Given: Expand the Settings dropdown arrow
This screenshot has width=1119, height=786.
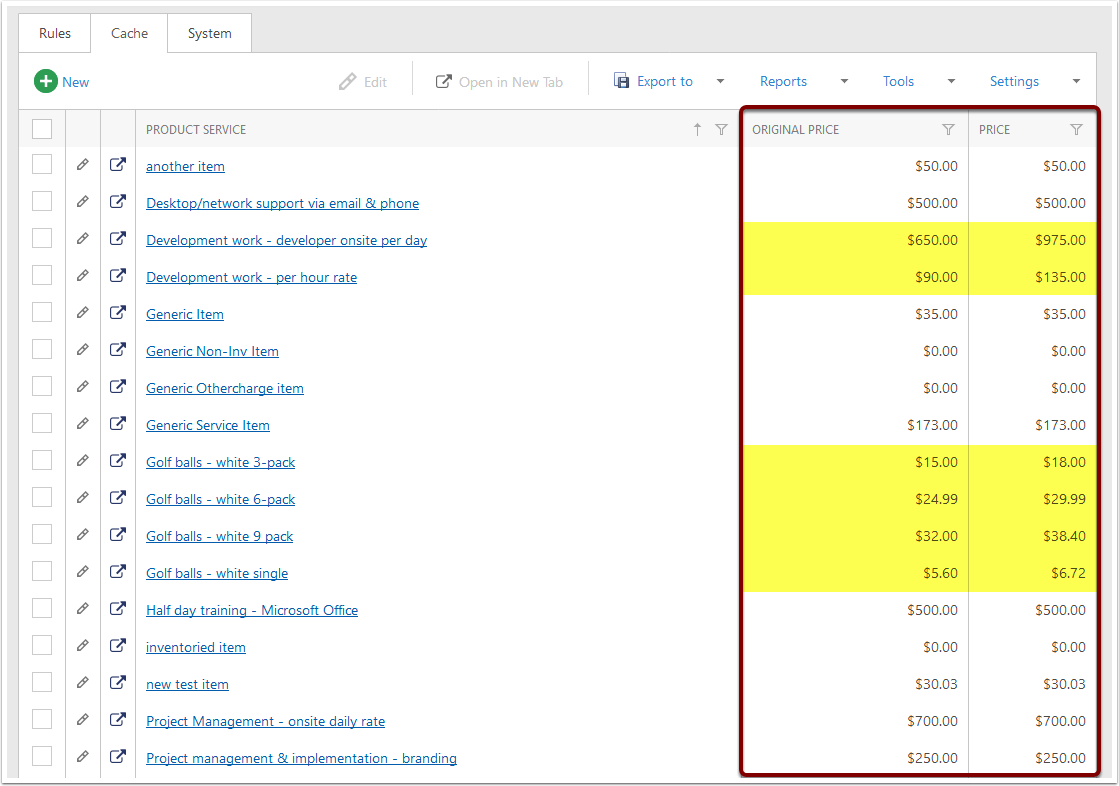Looking at the screenshot, I should coord(1076,81).
